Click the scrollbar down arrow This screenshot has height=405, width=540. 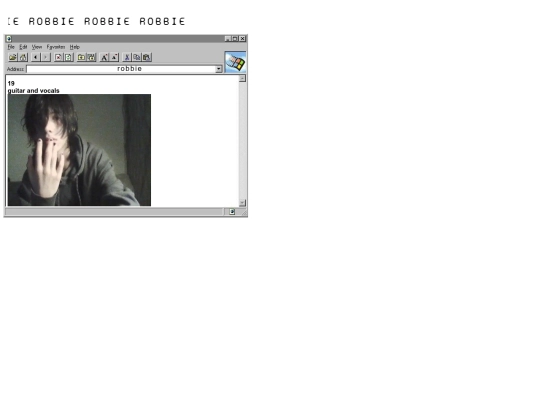(242, 203)
